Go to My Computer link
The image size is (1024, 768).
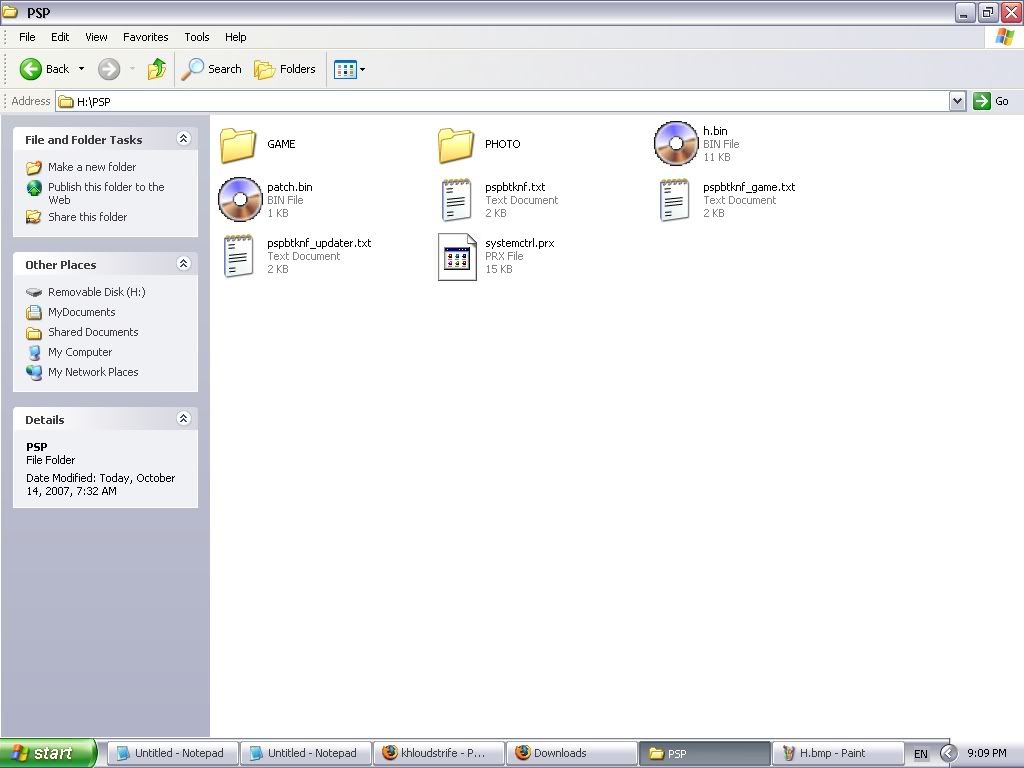pyautogui.click(x=80, y=352)
